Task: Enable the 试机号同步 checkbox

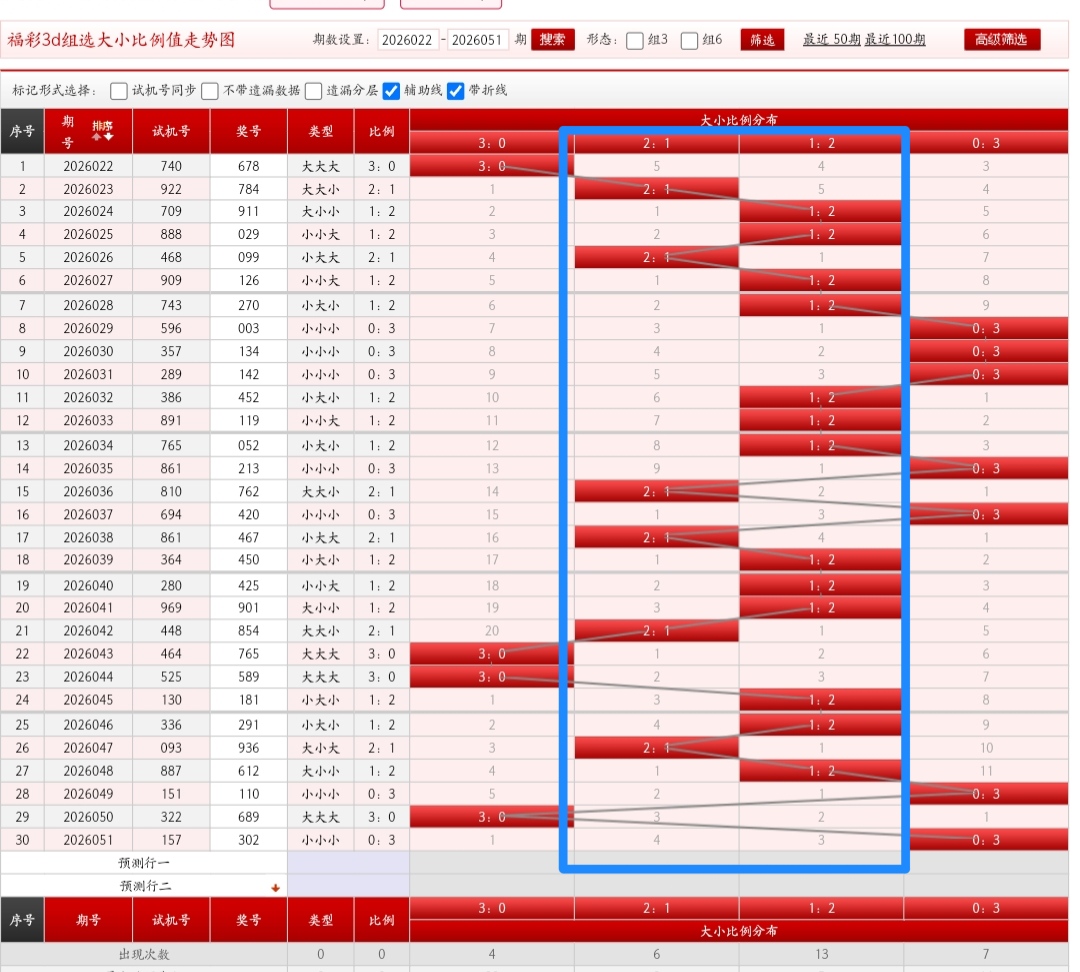Action: click(119, 91)
